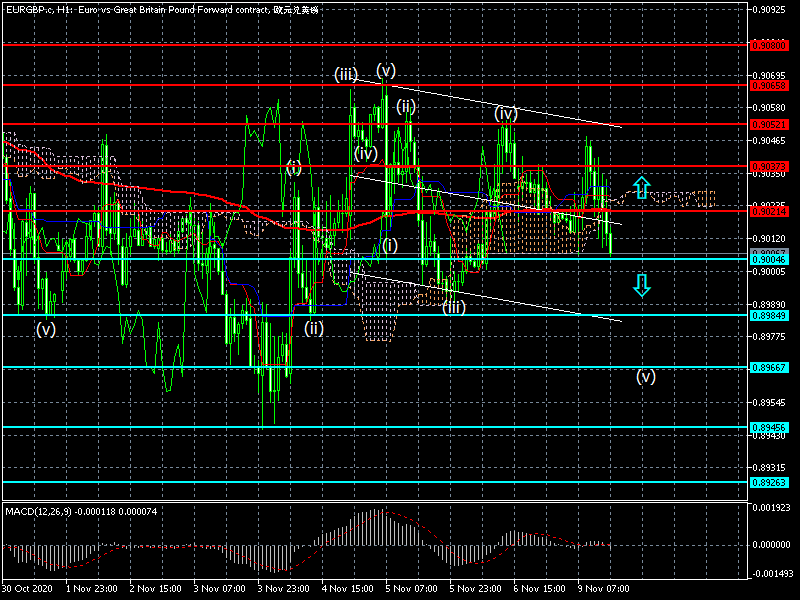Screen dimensions: 800x600
Task: Click the 30 Oct 2020 date on time axis
Action: pos(25,591)
